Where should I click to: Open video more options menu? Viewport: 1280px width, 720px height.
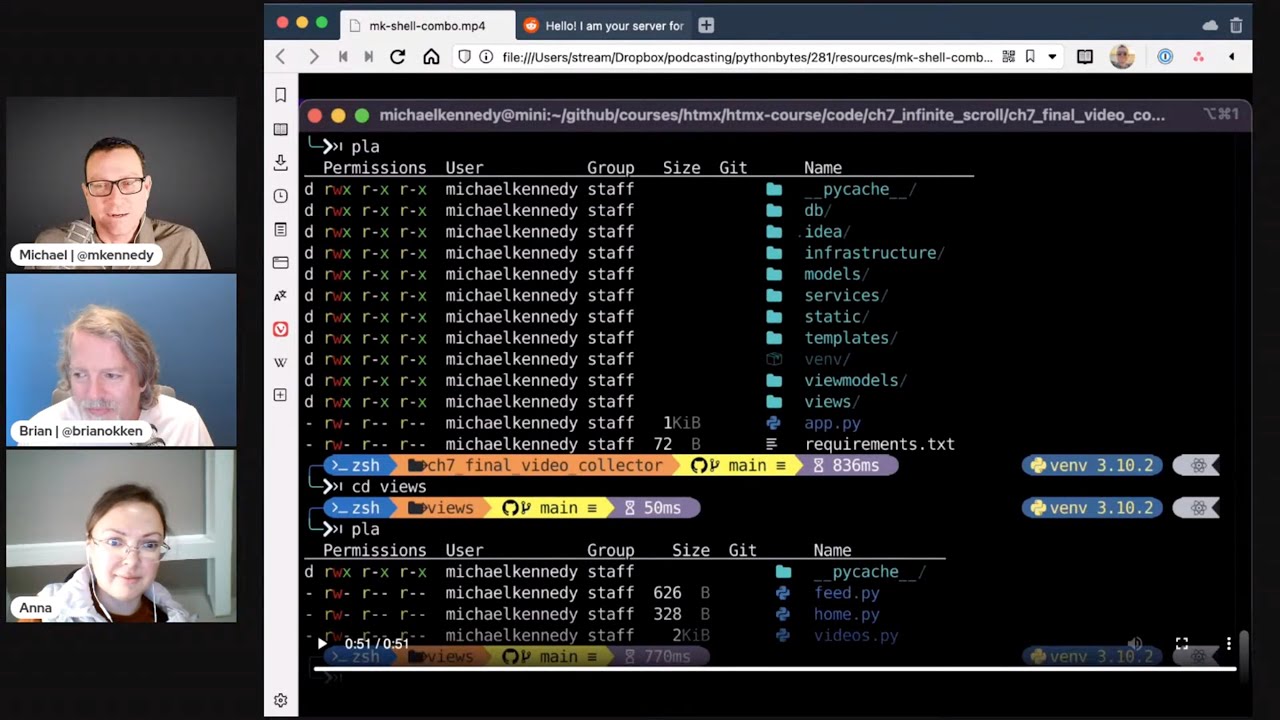[x=1229, y=644]
